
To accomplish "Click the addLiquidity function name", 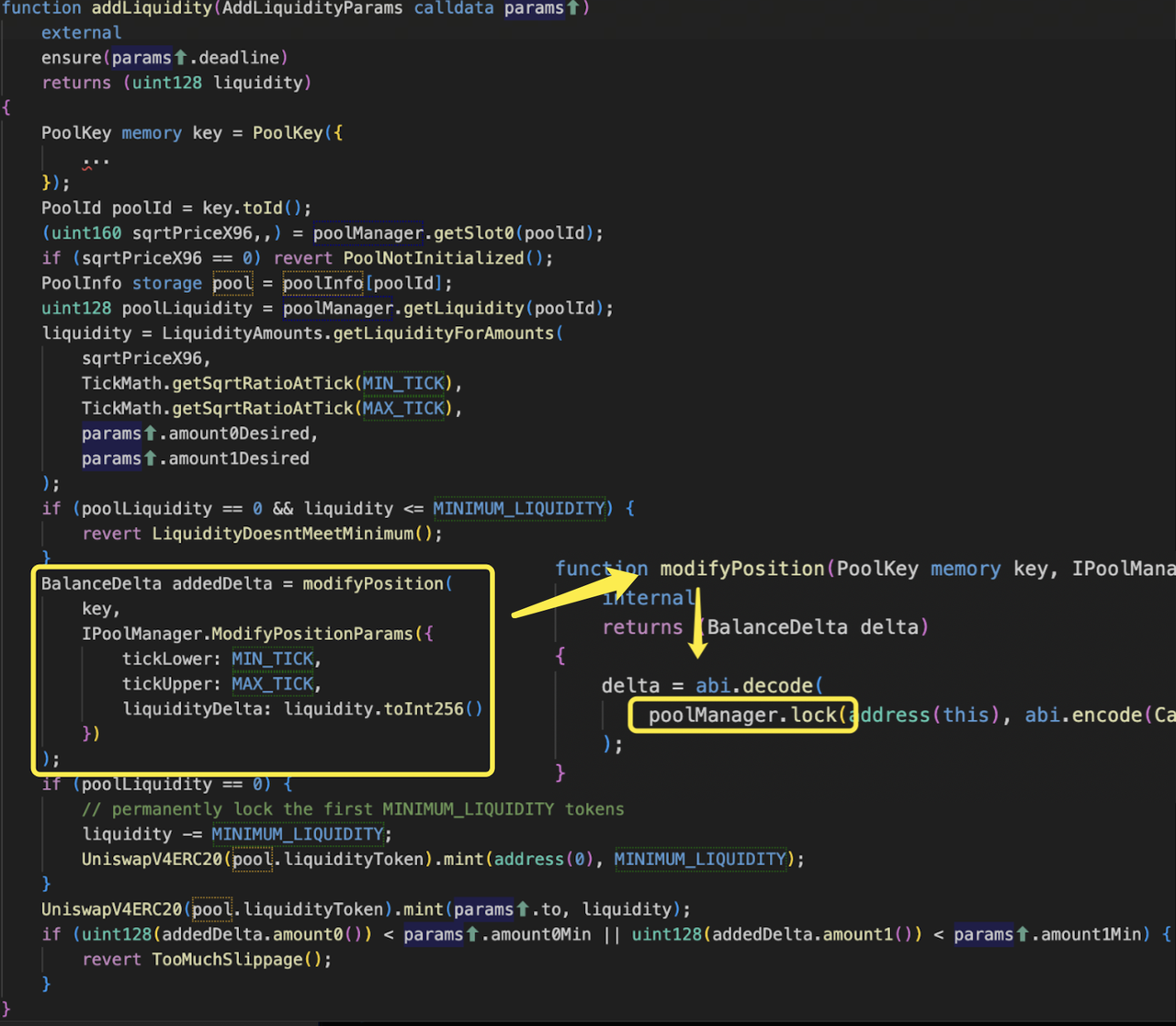I will pos(152,8).
